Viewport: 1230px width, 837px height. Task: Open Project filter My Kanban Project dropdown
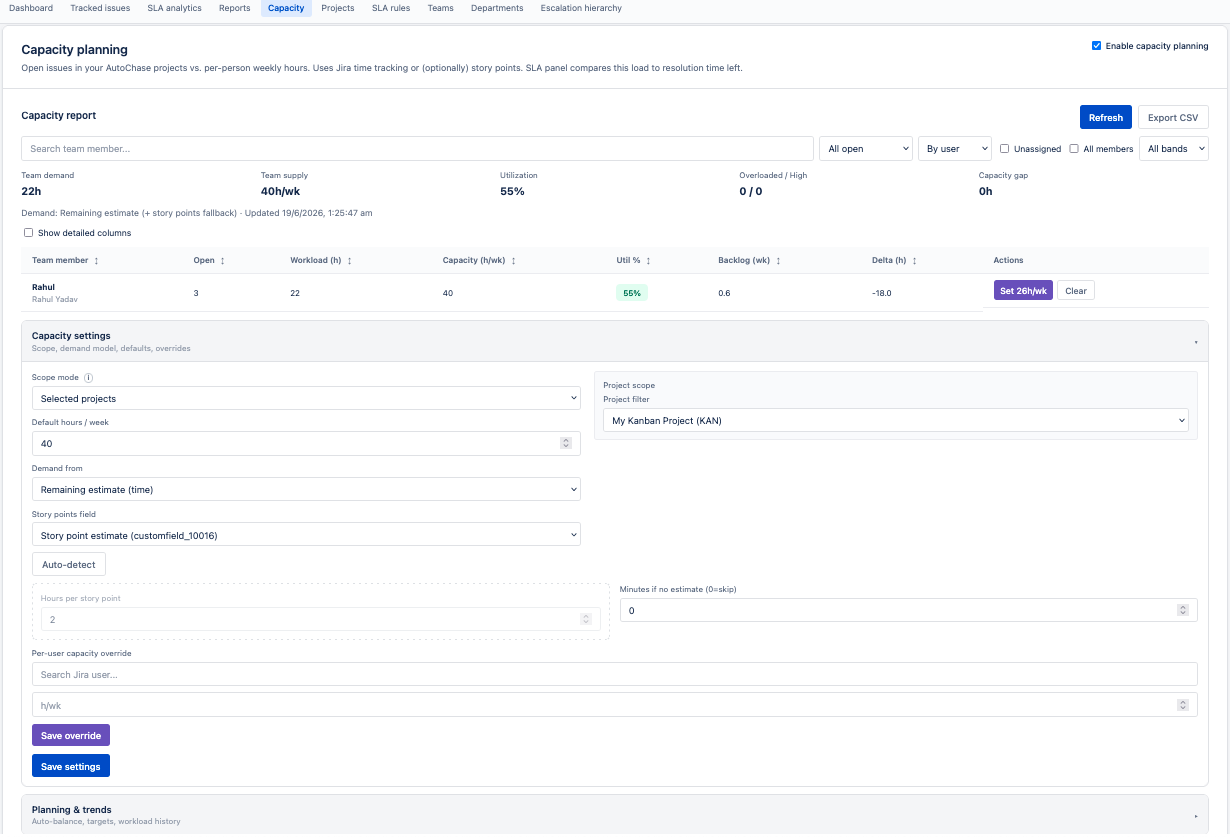pos(896,421)
